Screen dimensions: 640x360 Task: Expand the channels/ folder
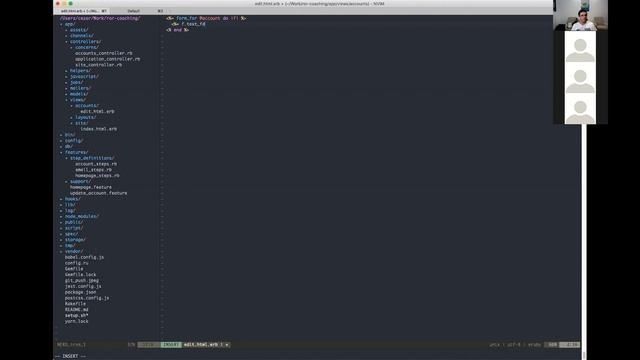tap(81, 36)
